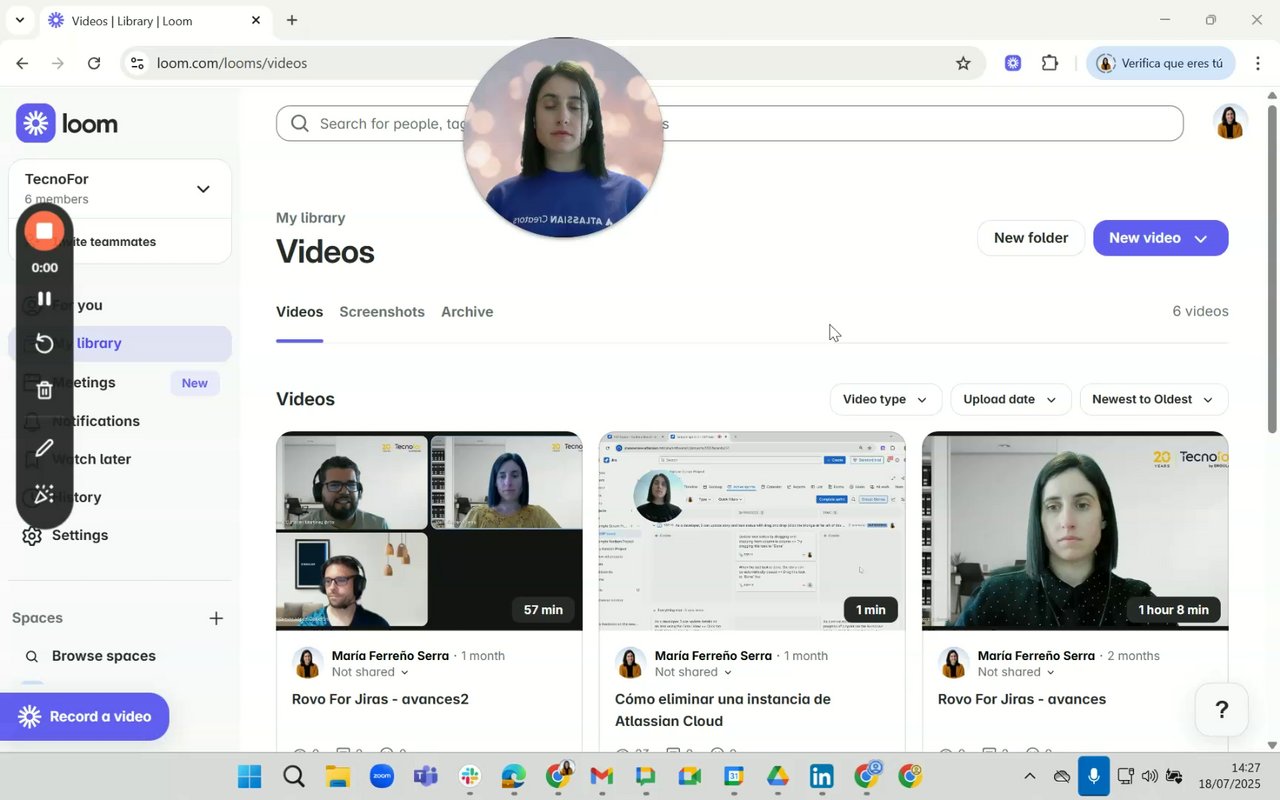Open the help question mark button
The image size is (1280, 800).
point(1221,710)
